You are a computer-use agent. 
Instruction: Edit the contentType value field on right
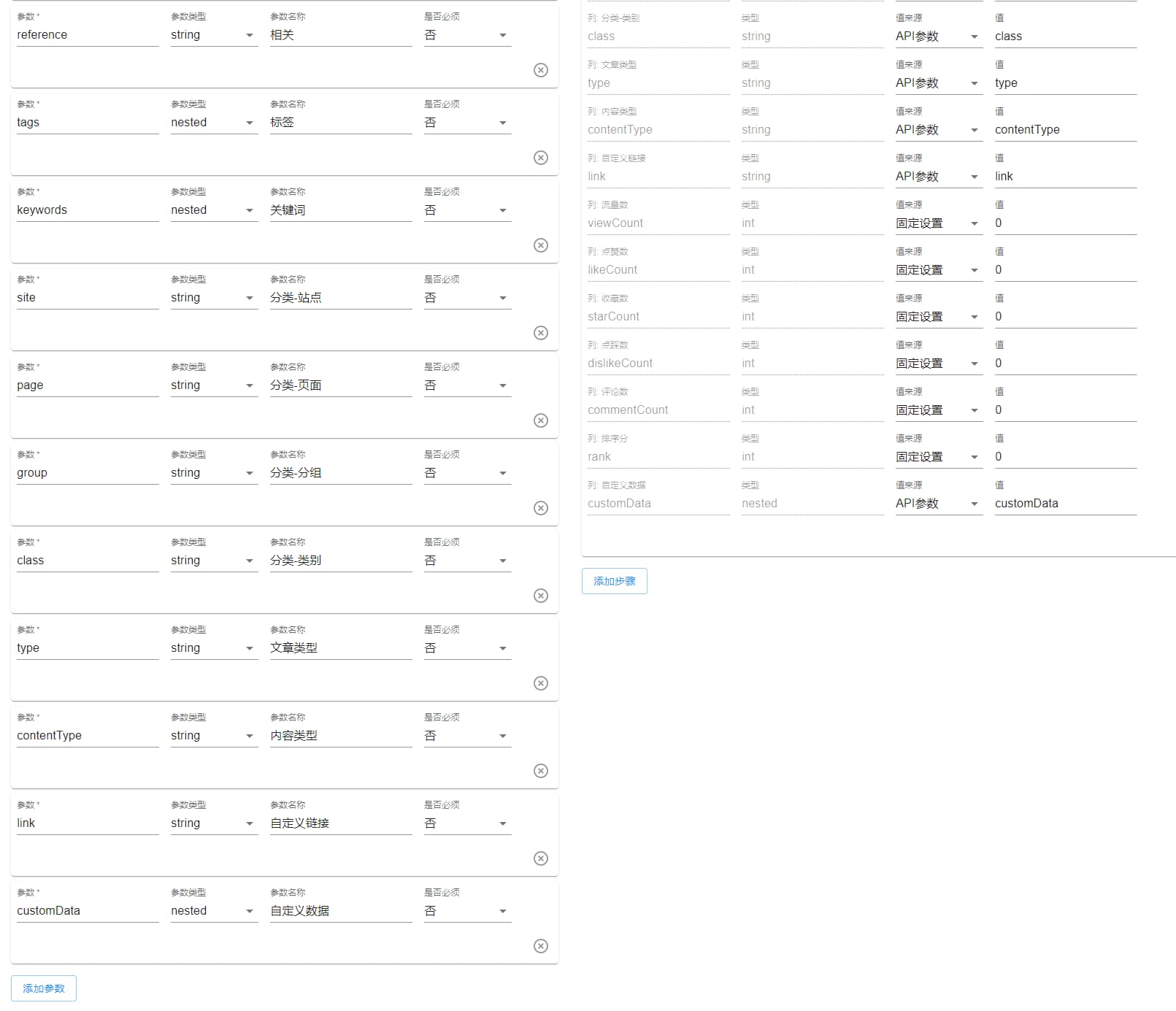pos(1064,130)
